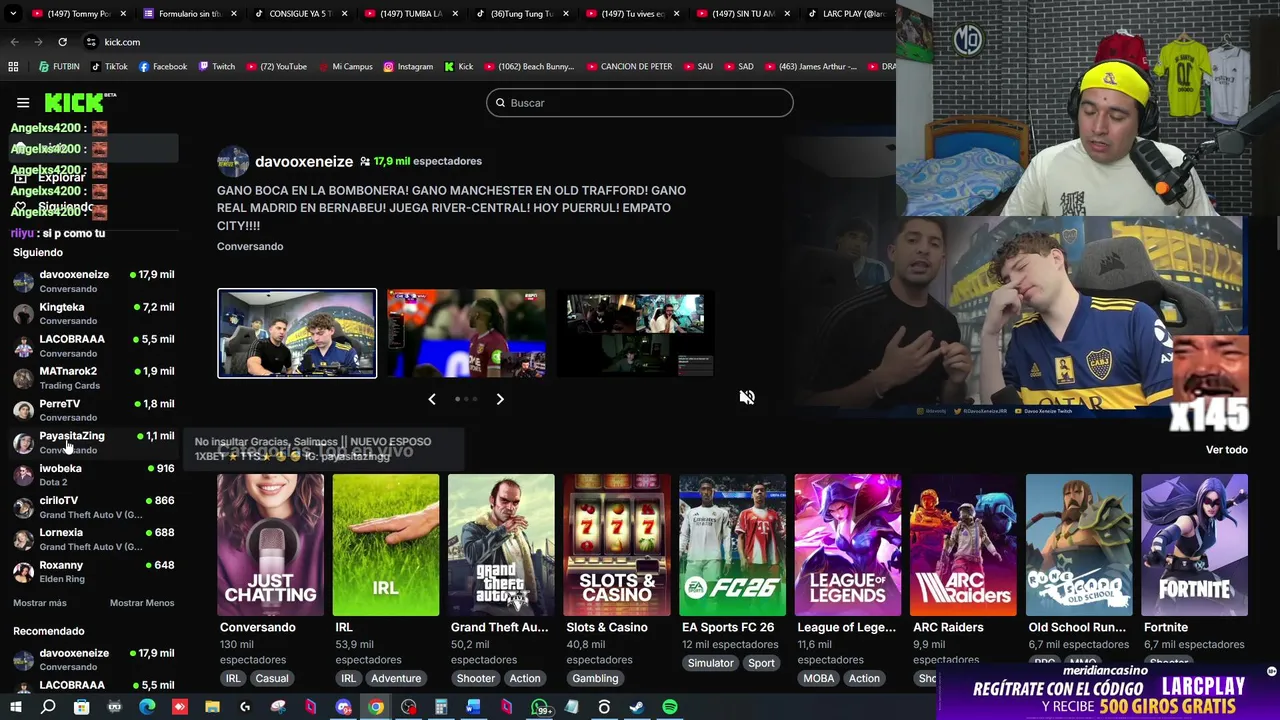Open Steam from the taskbar

pyautogui.click(x=636, y=707)
